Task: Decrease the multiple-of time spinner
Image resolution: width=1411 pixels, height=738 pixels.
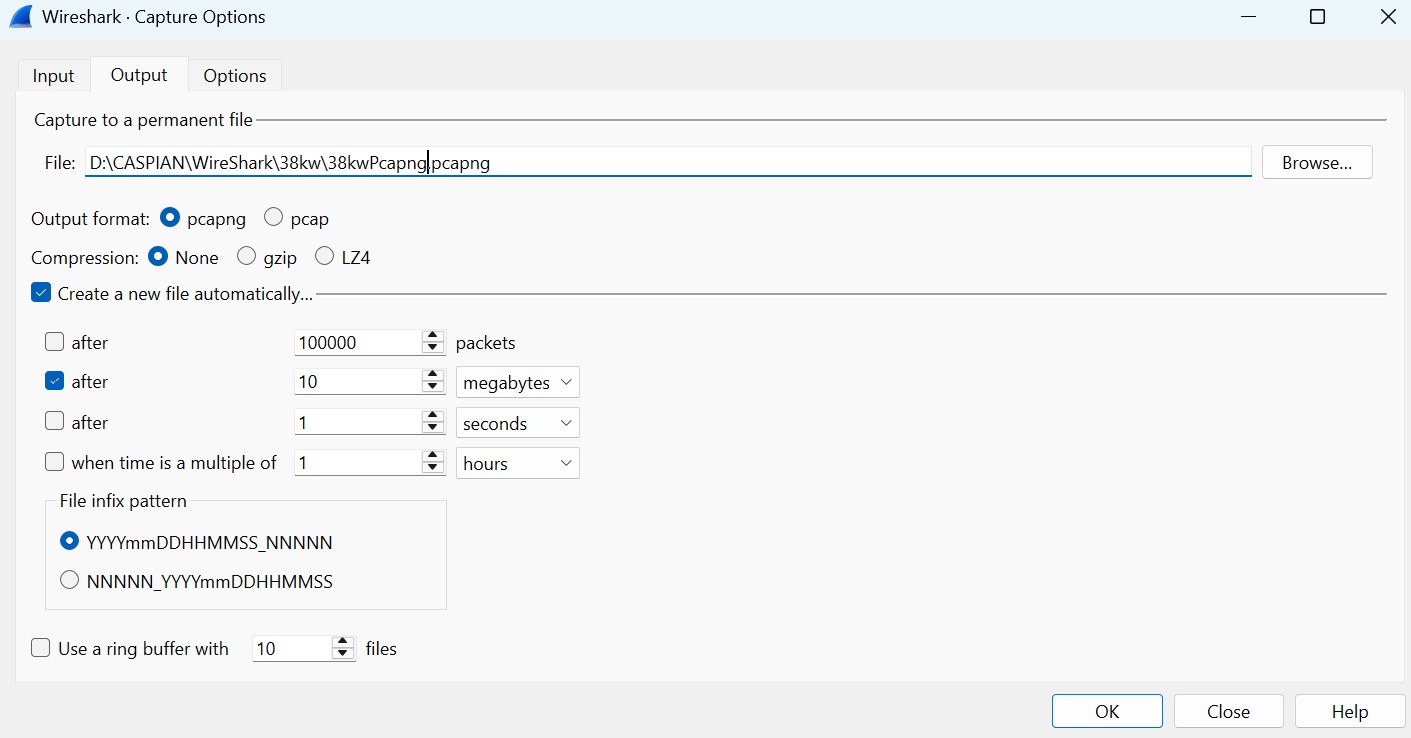Action: click(433, 469)
